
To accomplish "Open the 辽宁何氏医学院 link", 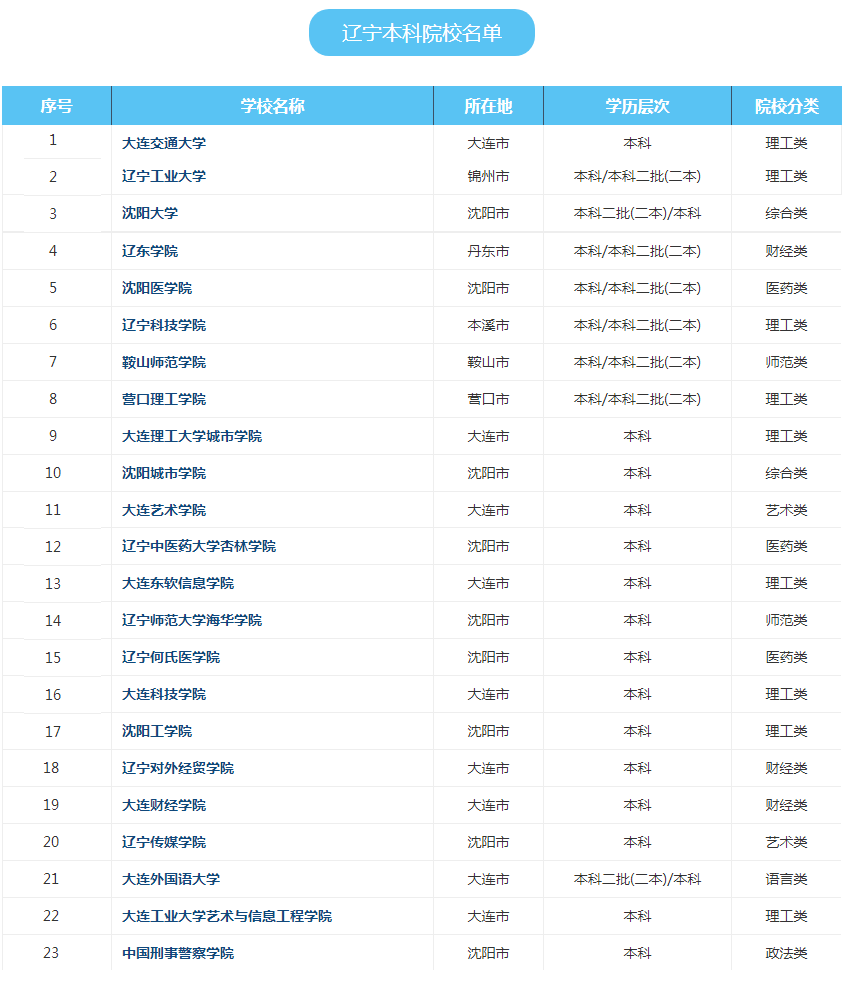I will pos(171,658).
